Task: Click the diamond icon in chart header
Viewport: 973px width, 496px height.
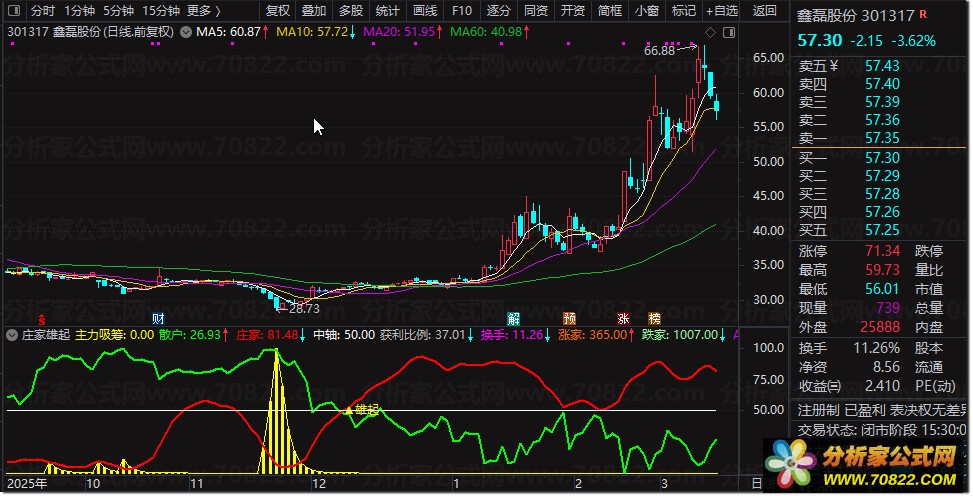Action: coord(711,32)
